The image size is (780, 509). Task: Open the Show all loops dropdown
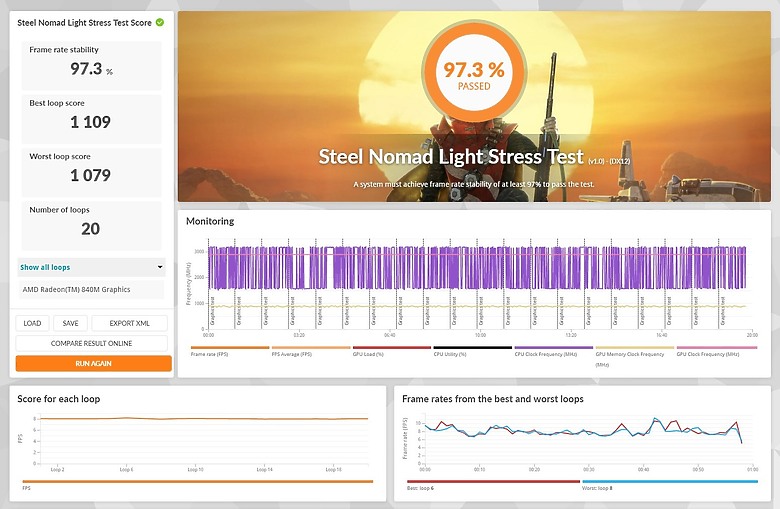coord(92,267)
